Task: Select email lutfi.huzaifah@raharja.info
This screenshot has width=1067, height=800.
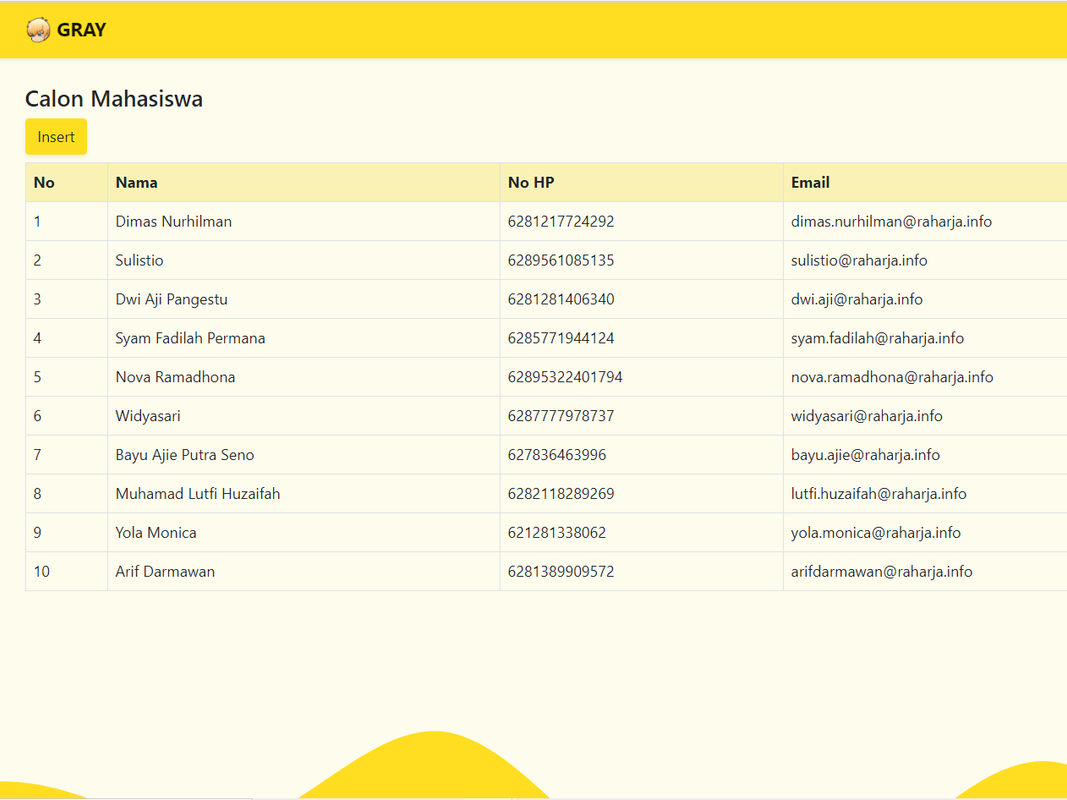Action: click(x=879, y=493)
